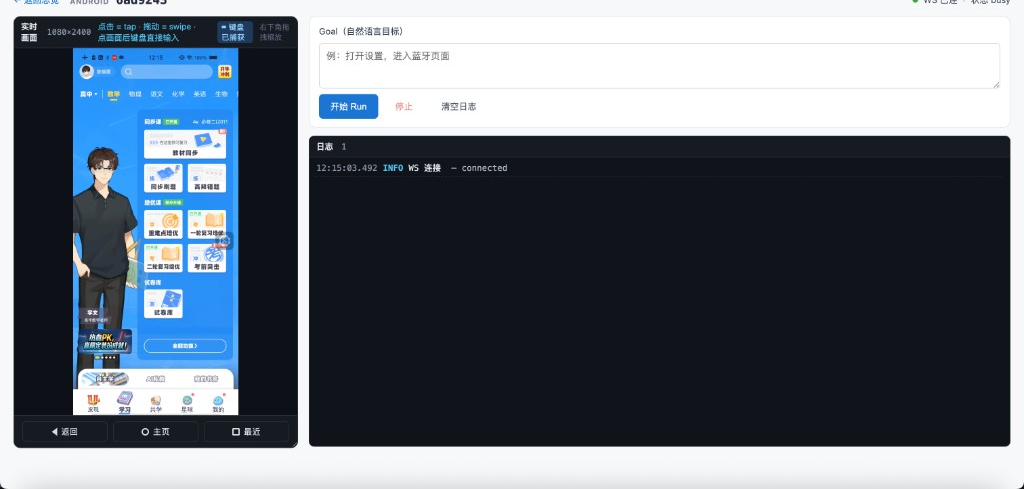The image size is (1024, 489).
Task: Open the 二轮复习培优 card
Action: pos(163,258)
